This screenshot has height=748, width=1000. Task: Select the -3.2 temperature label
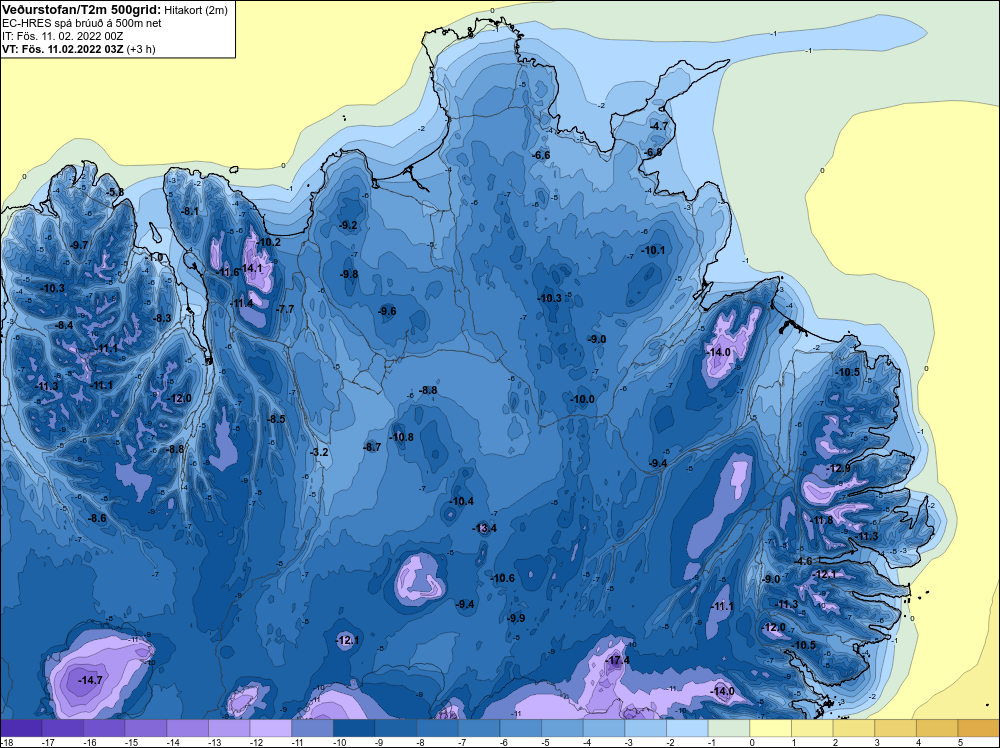[319, 452]
